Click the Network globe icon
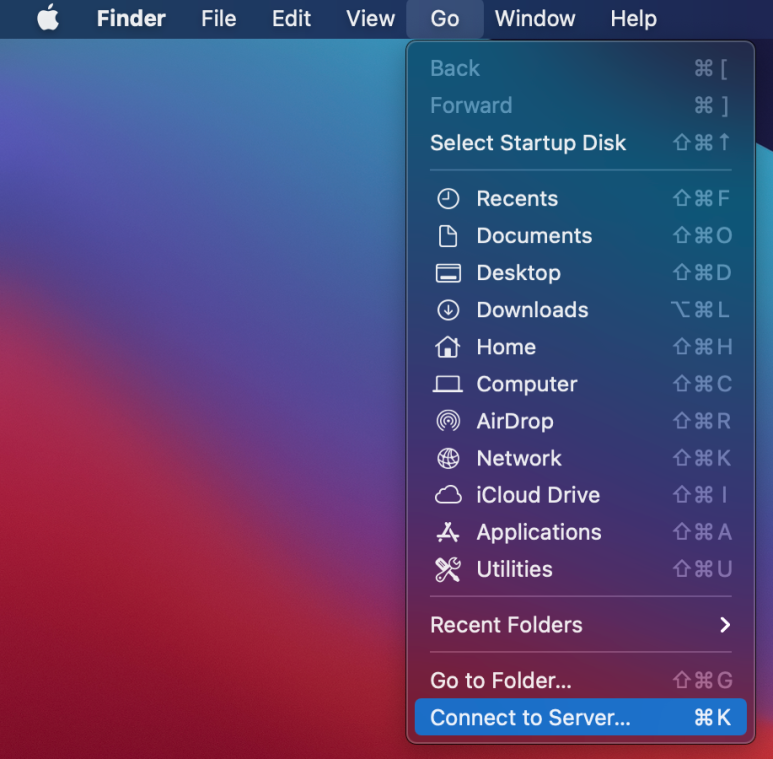 coord(448,458)
